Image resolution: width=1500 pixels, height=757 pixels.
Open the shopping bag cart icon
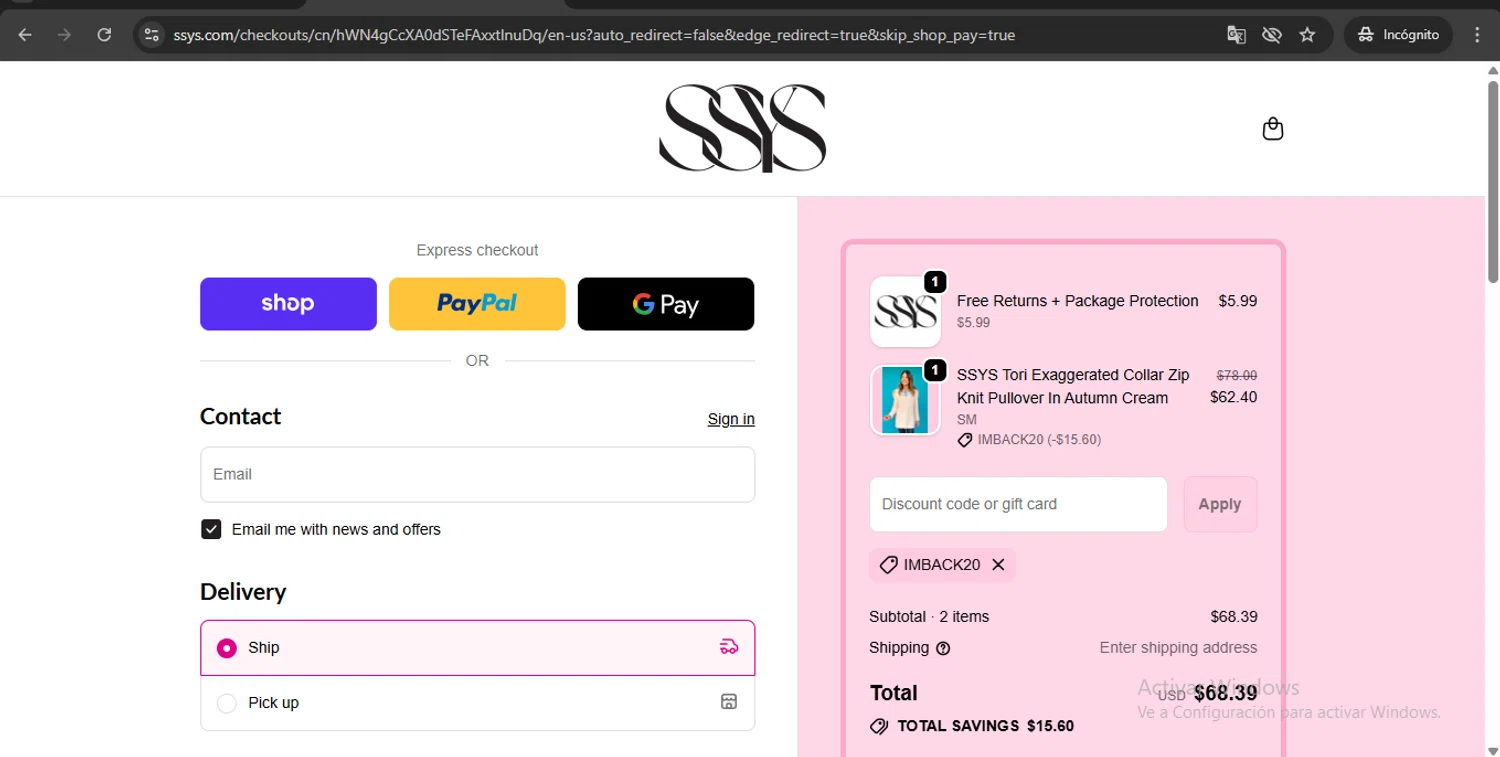1272,129
